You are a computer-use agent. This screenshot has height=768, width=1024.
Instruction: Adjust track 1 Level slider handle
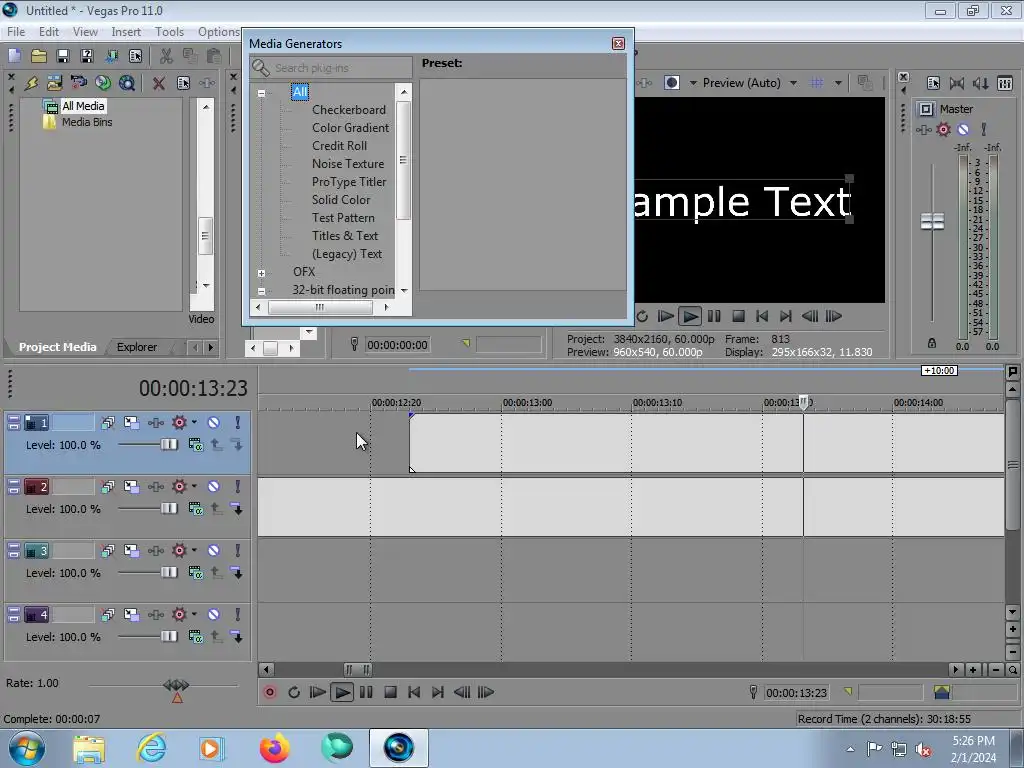[x=168, y=445]
